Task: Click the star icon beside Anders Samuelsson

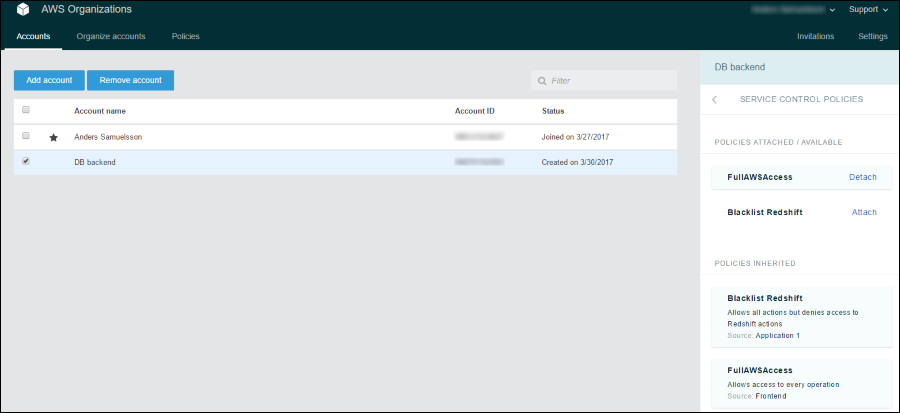Action: coord(53,138)
